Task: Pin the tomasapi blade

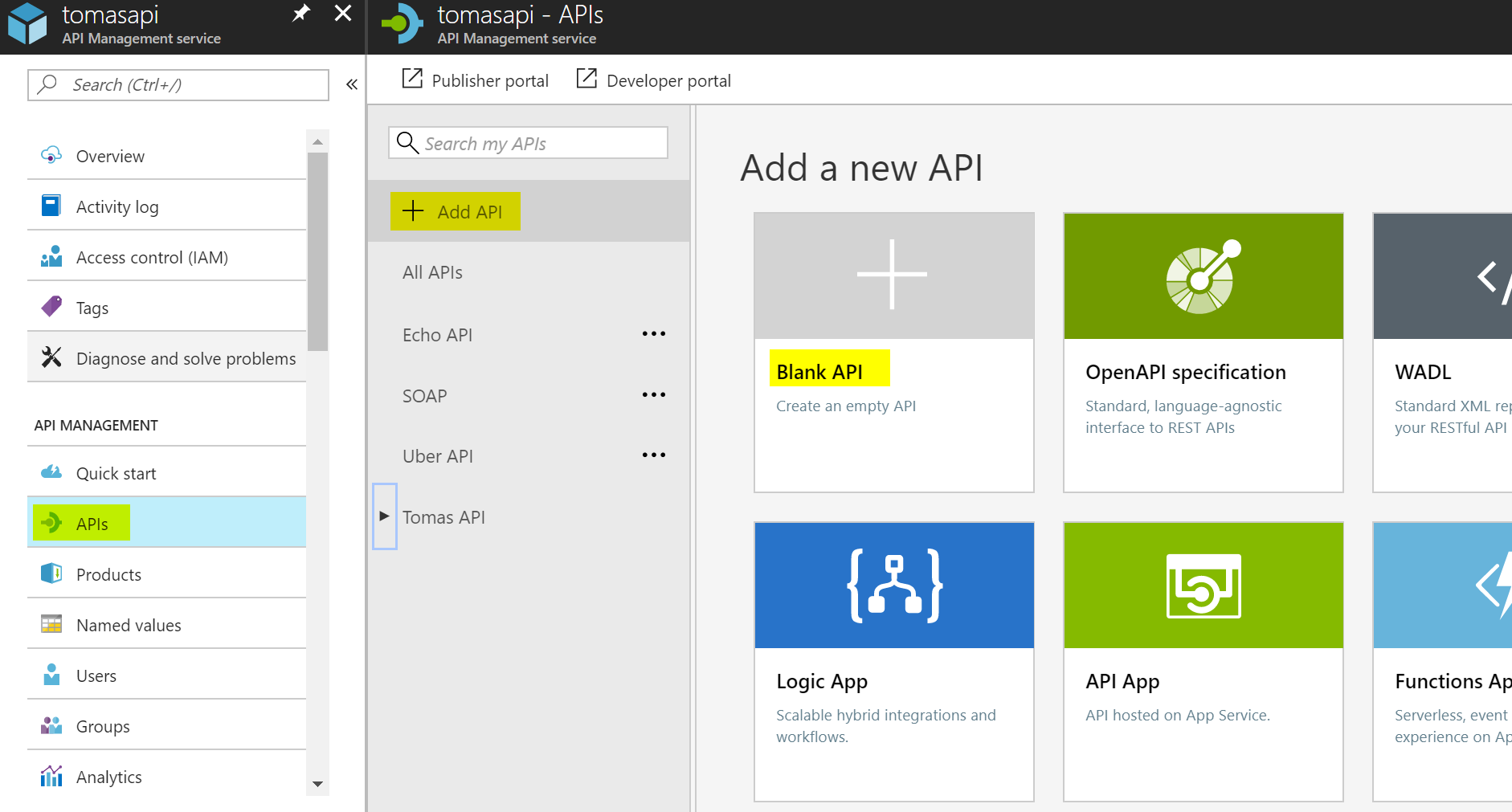Action: (301, 13)
